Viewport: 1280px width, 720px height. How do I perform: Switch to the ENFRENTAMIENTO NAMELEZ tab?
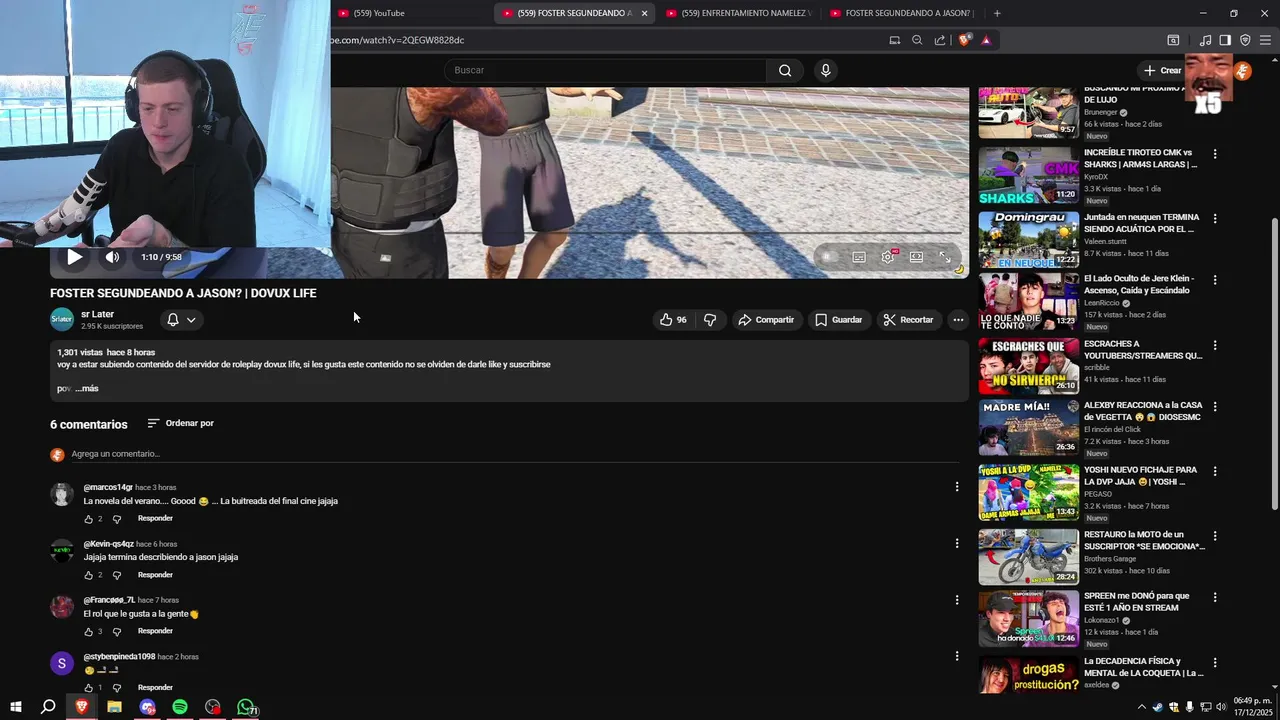coord(738,13)
